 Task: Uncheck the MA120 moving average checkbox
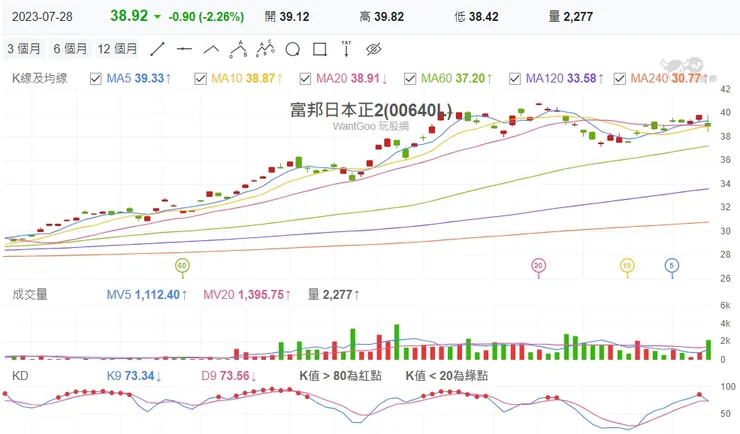point(515,79)
